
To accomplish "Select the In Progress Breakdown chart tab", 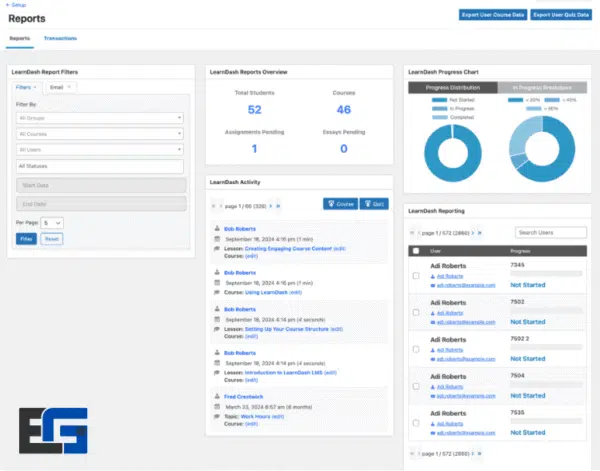I will click(x=541, y=88).
